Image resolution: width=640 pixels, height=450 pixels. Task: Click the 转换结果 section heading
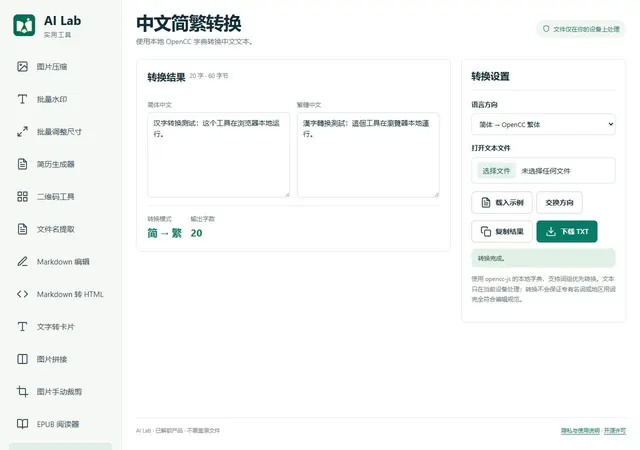click(166, 77)
